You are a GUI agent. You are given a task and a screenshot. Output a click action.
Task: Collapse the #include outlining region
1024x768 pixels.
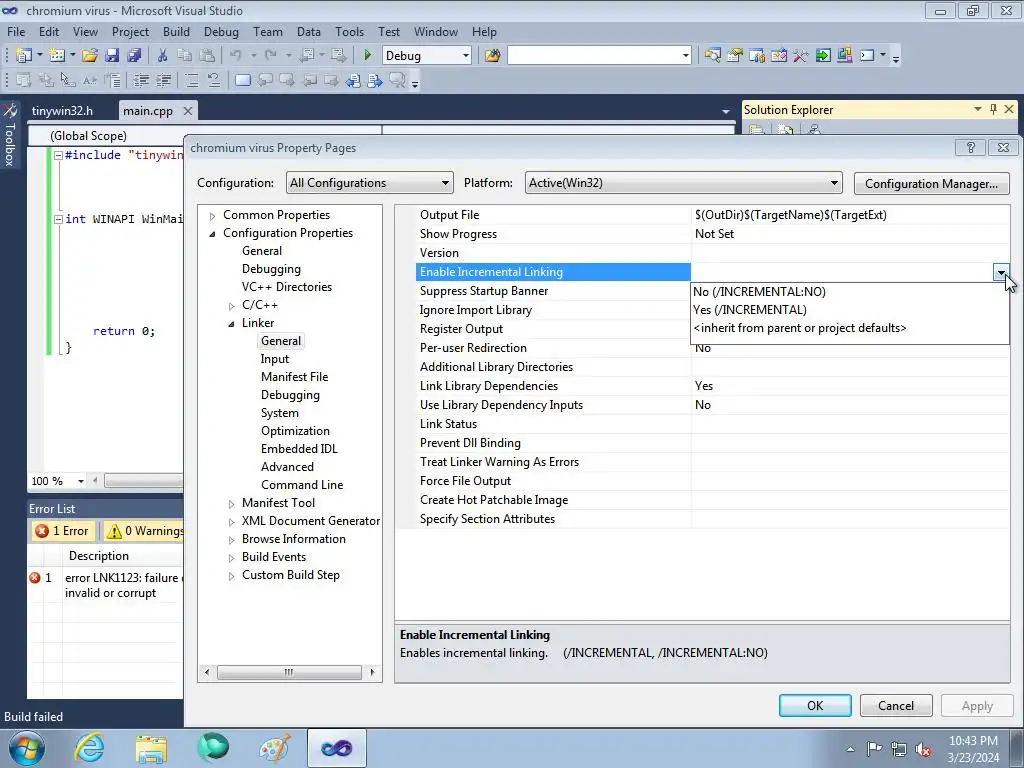click(x=58, y=155)
